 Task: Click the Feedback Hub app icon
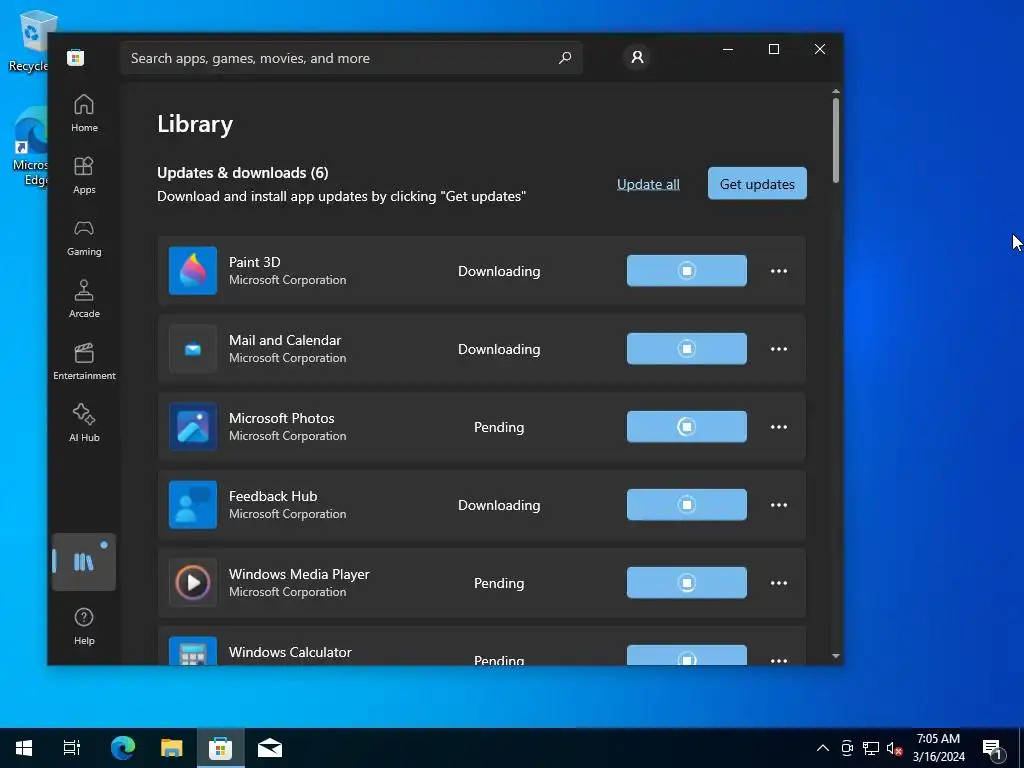[193, 505]
